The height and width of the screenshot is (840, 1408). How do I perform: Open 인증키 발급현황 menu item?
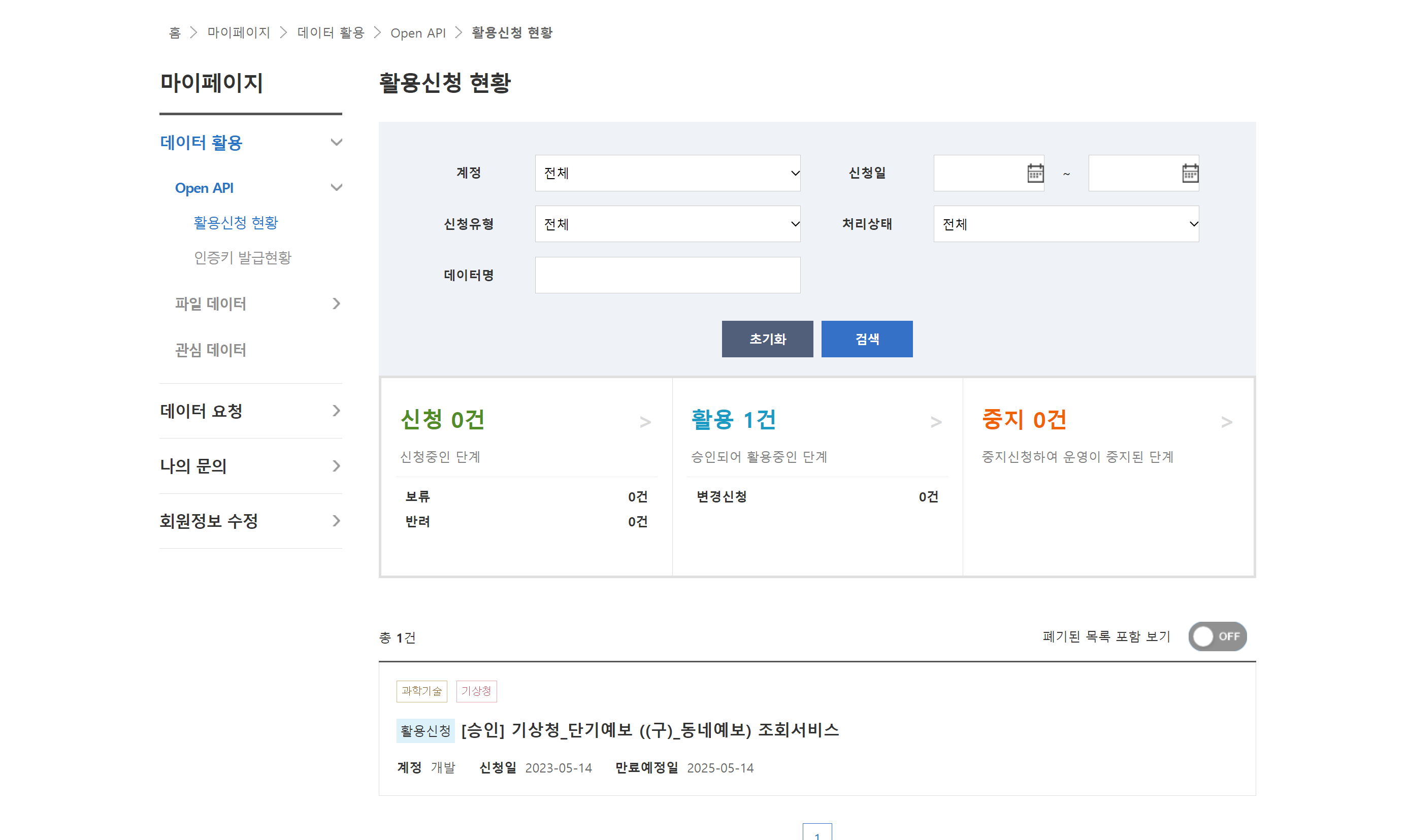tap(242, 257)
